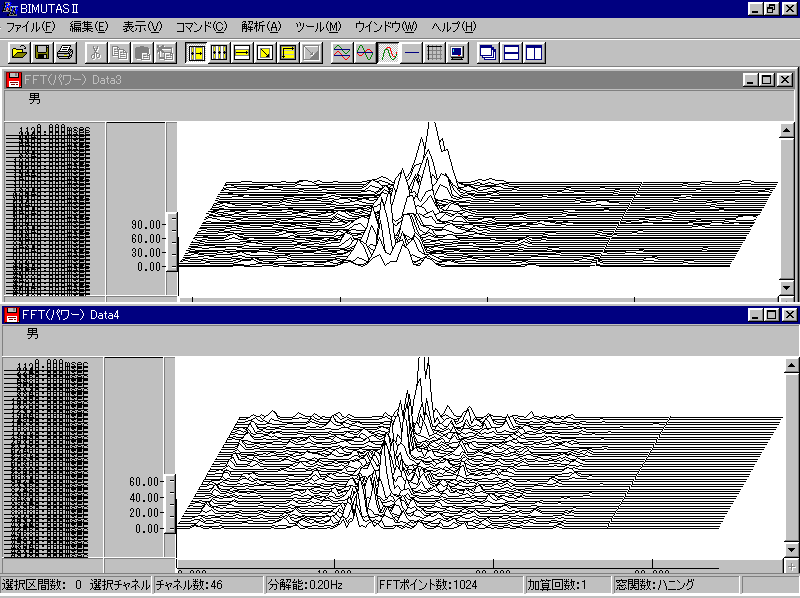Tile windows horizontally via toolbar icon
Image resolution: width=800 pixels, height=598 pixels.
(x=511, y=52)
